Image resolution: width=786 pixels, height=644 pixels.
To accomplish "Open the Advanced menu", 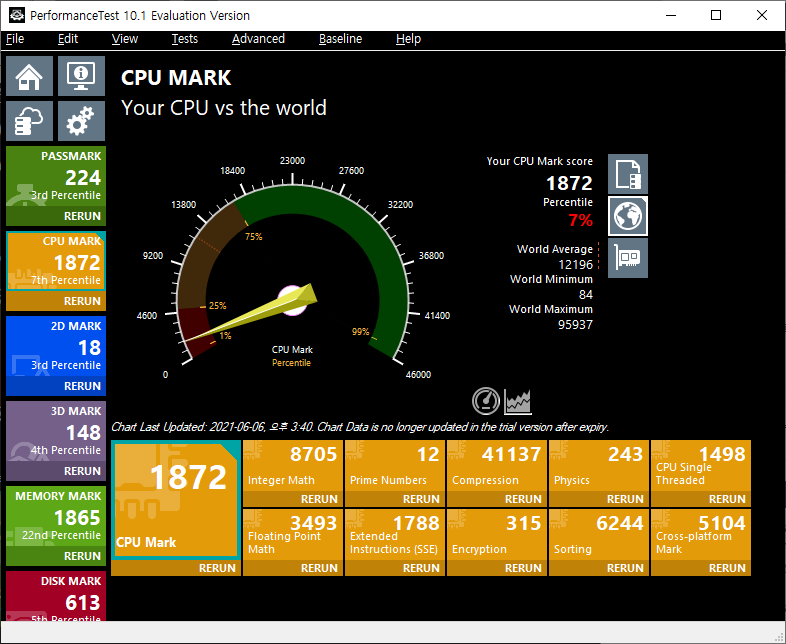I will pyautogui.click(x=258, y=39).
